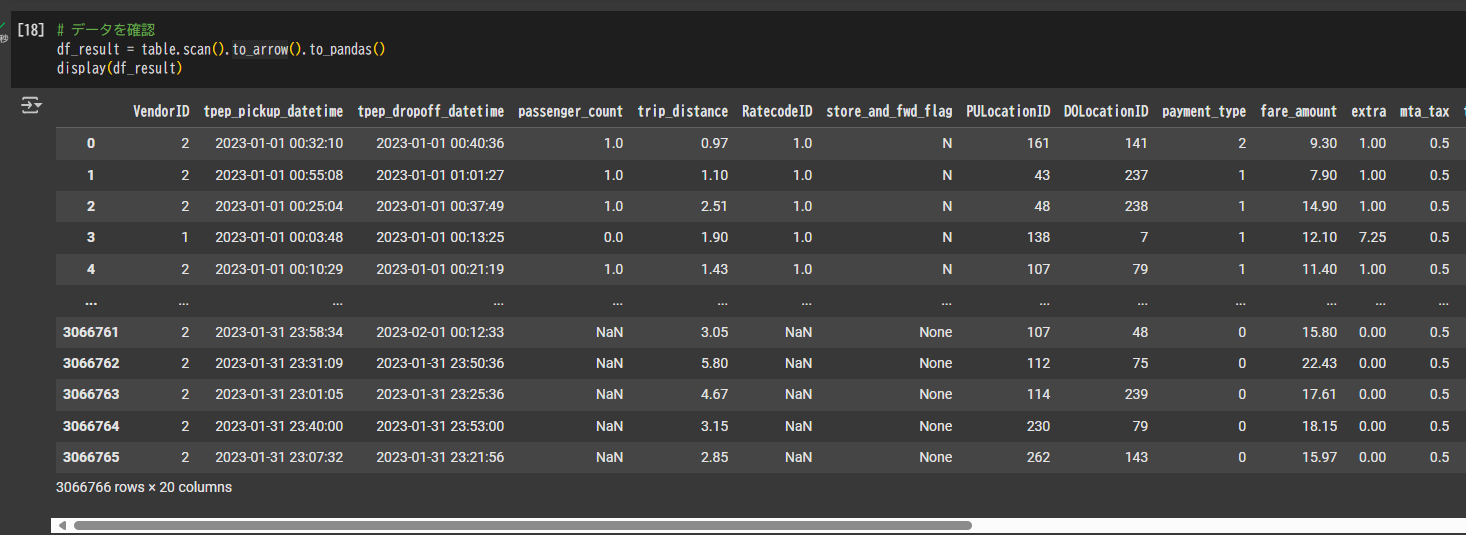Viewport: 1466px width, 535px height.
Task: Click the scrollbar left arrow
Action: 62,525
